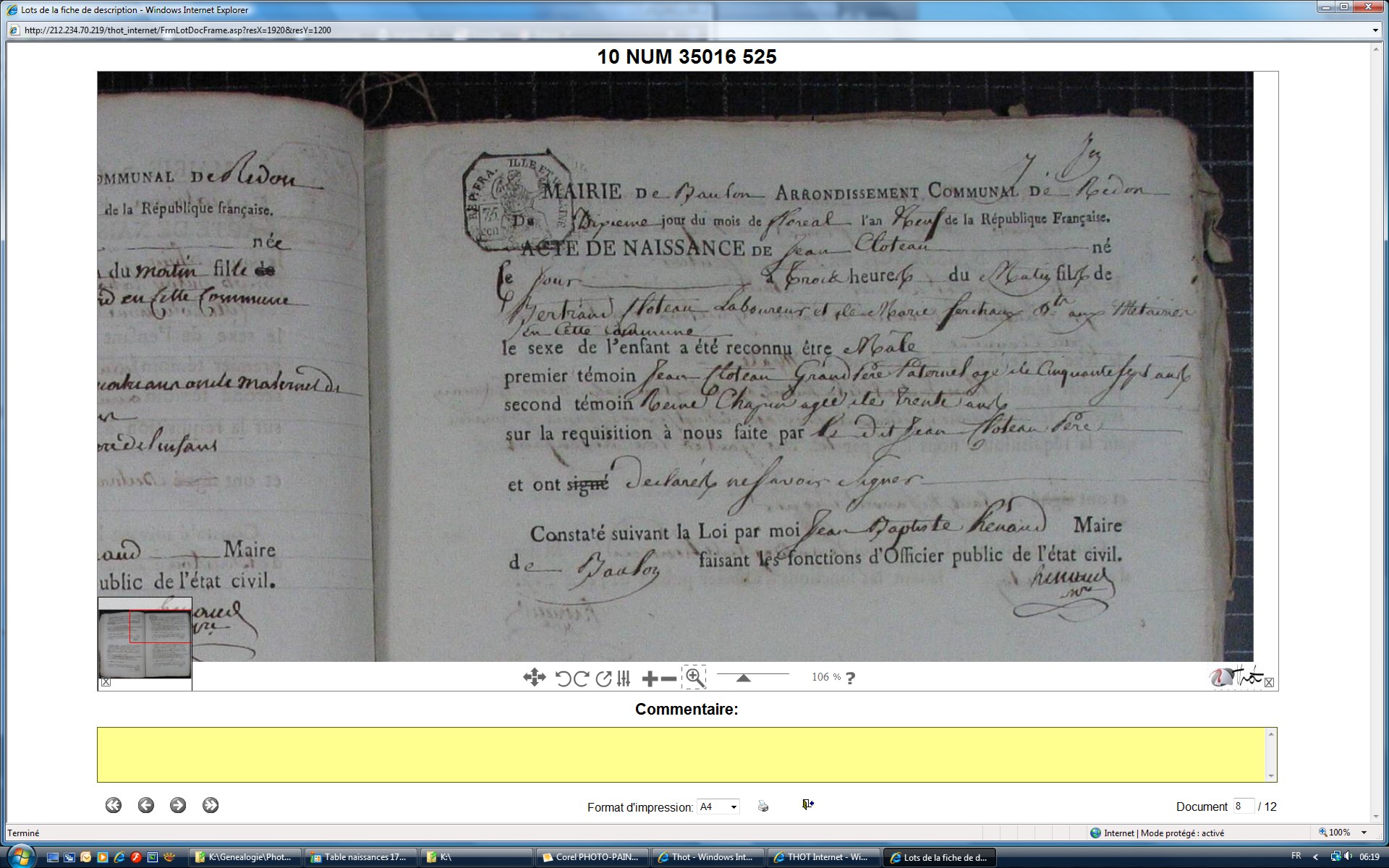1389x868 pixels.
Task: Open image adjustment sliders tool
Action: coord(624,678)
